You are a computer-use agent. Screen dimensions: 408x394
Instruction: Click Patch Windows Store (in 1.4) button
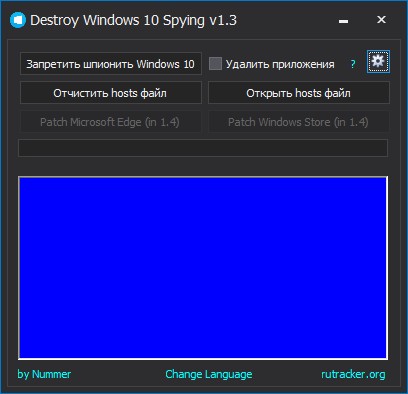pyautogui.click(x=299, y=122)
